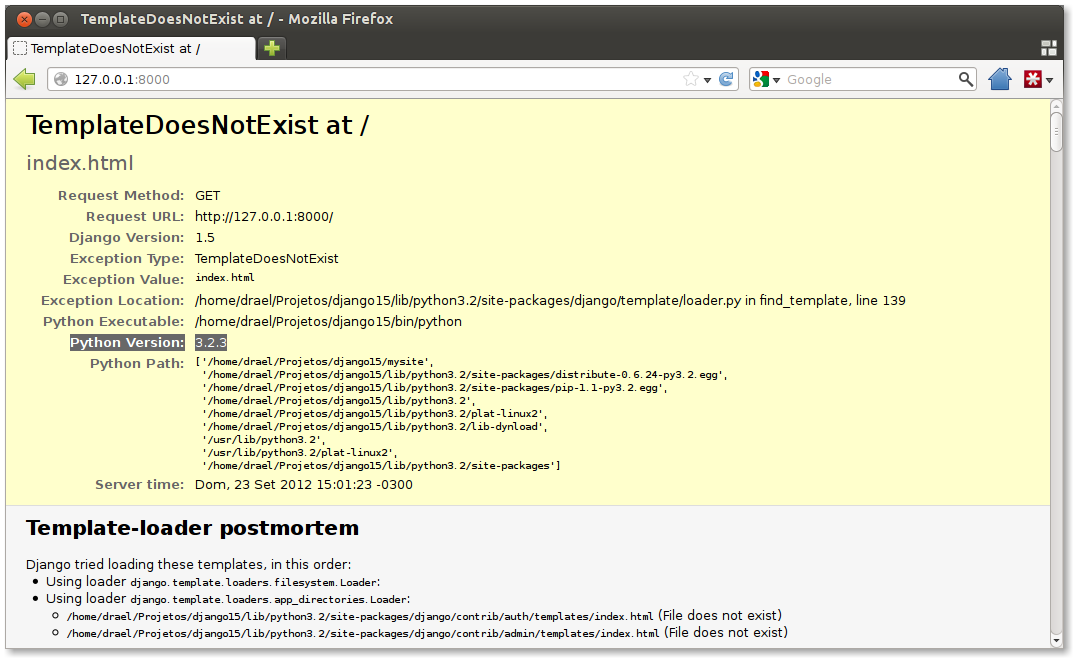Click the Request URL 'http://127.0.0.1:8000/'
The height and width of the screenshot is (658, 1073).
tap(264, 217)
